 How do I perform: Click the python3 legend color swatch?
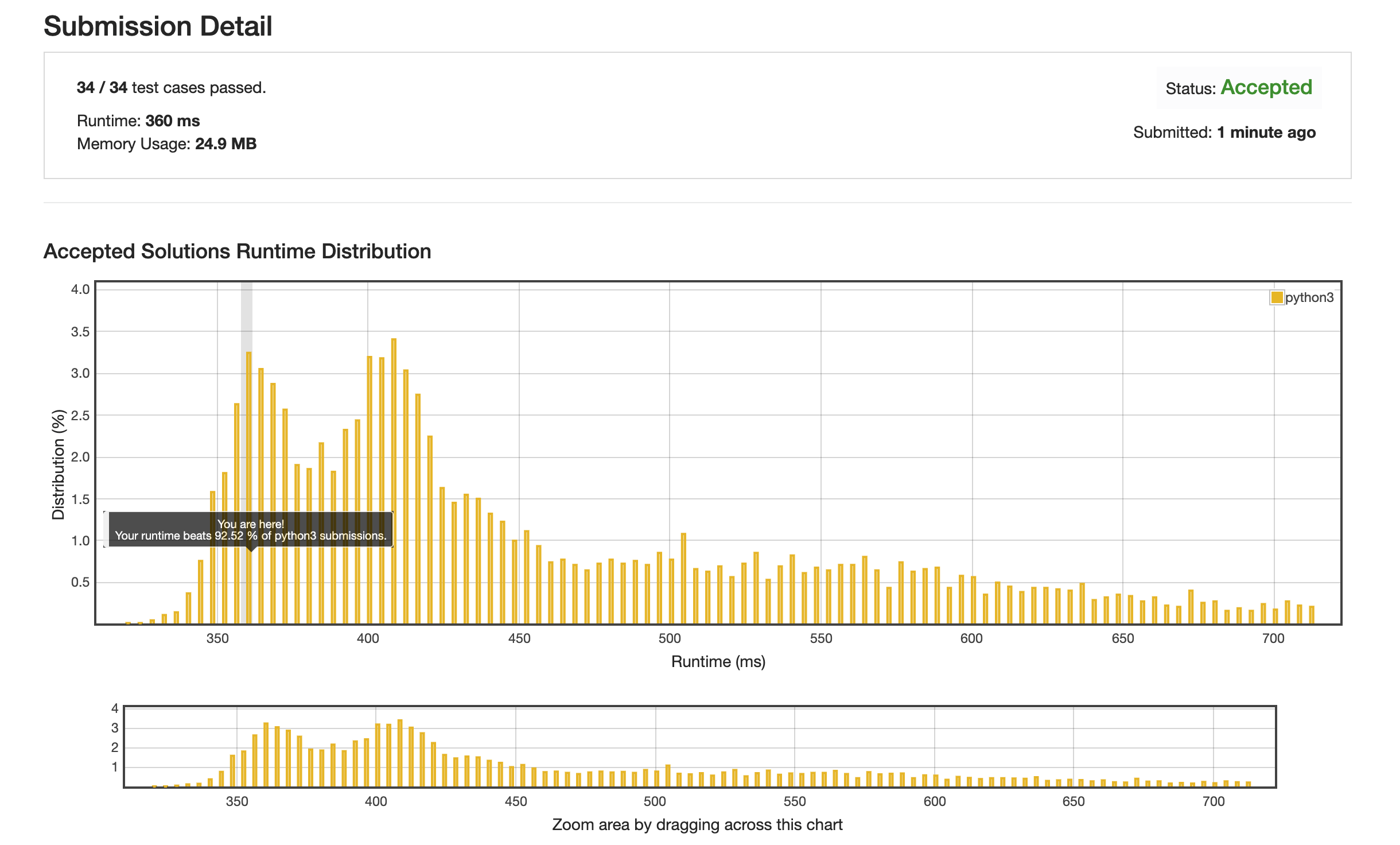(x=1277, y=297)
